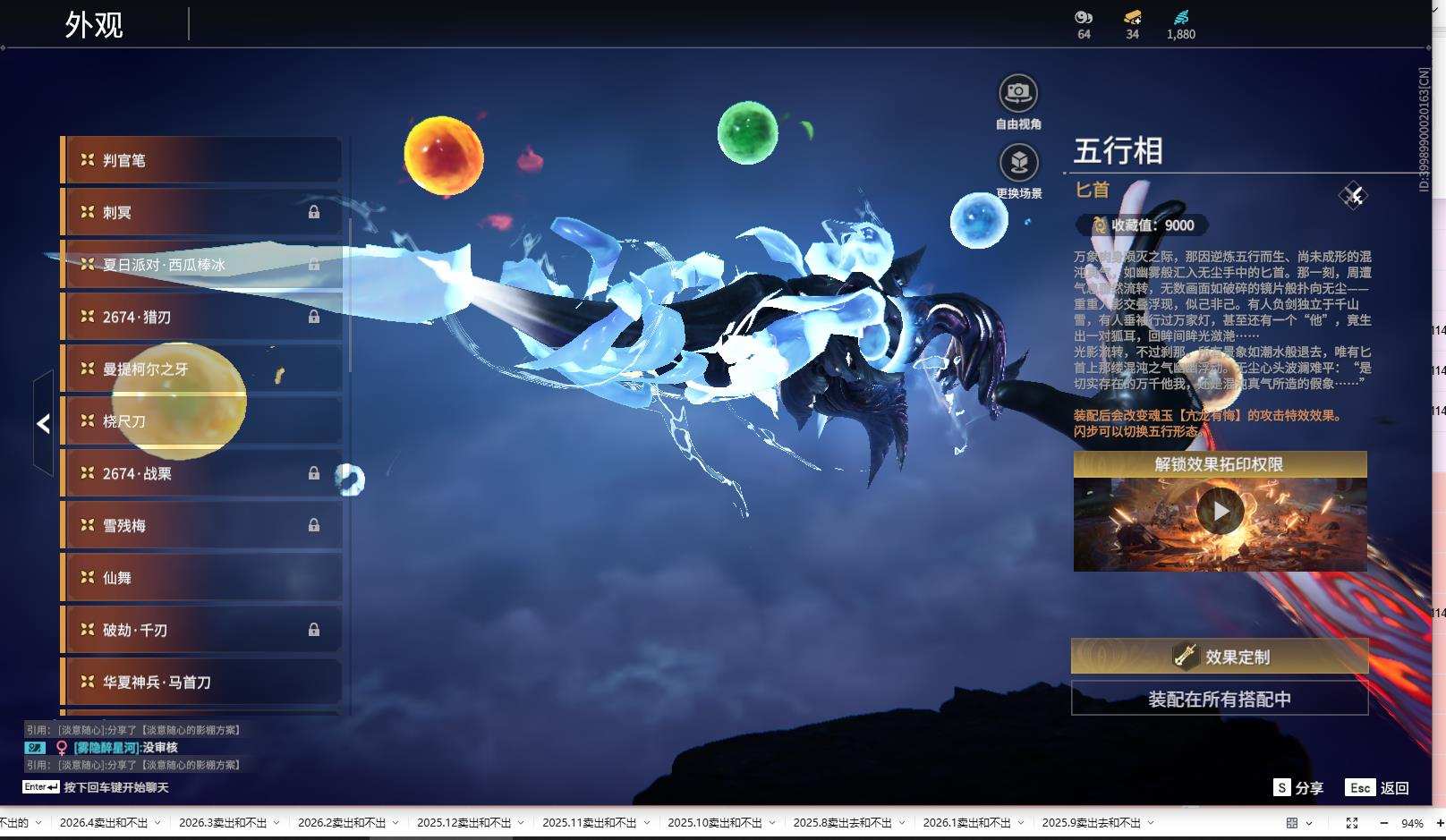Image resolution: width=1446 pixels, height=840 pixels.
Task: Click the grid view icon in the bottom bar
Action: (1292, 823)
